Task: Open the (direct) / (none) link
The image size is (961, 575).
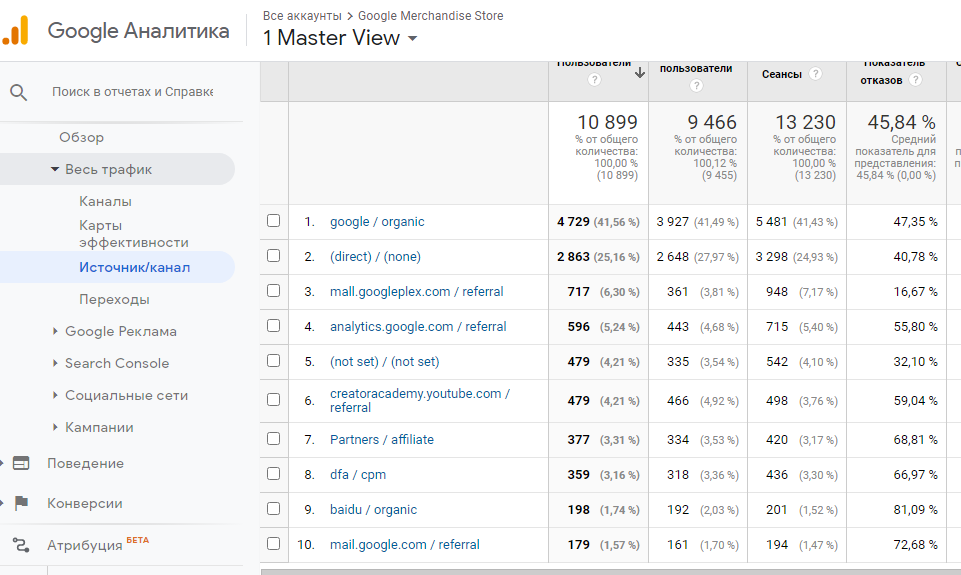Action: [375, 257]
